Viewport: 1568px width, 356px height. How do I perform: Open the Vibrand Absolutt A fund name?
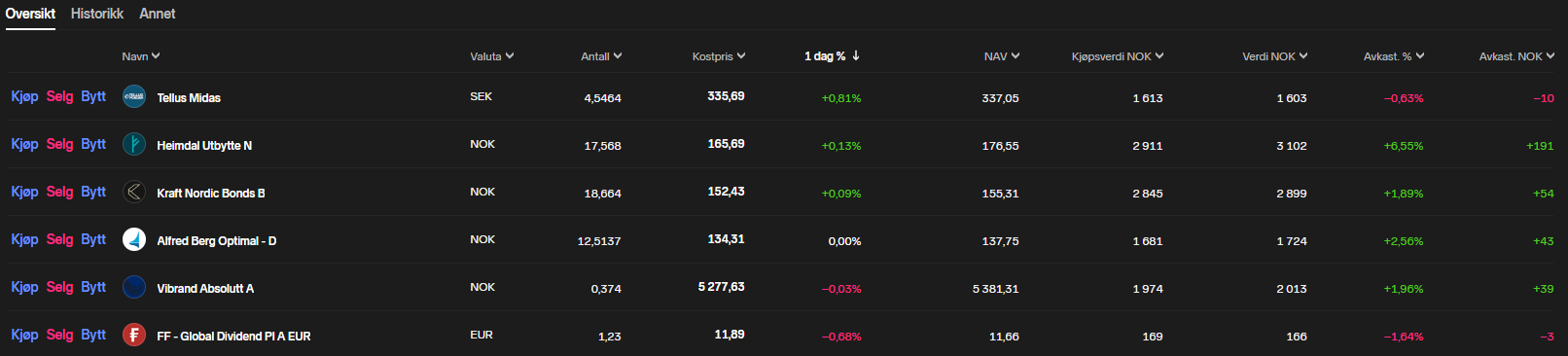[205, 289]
